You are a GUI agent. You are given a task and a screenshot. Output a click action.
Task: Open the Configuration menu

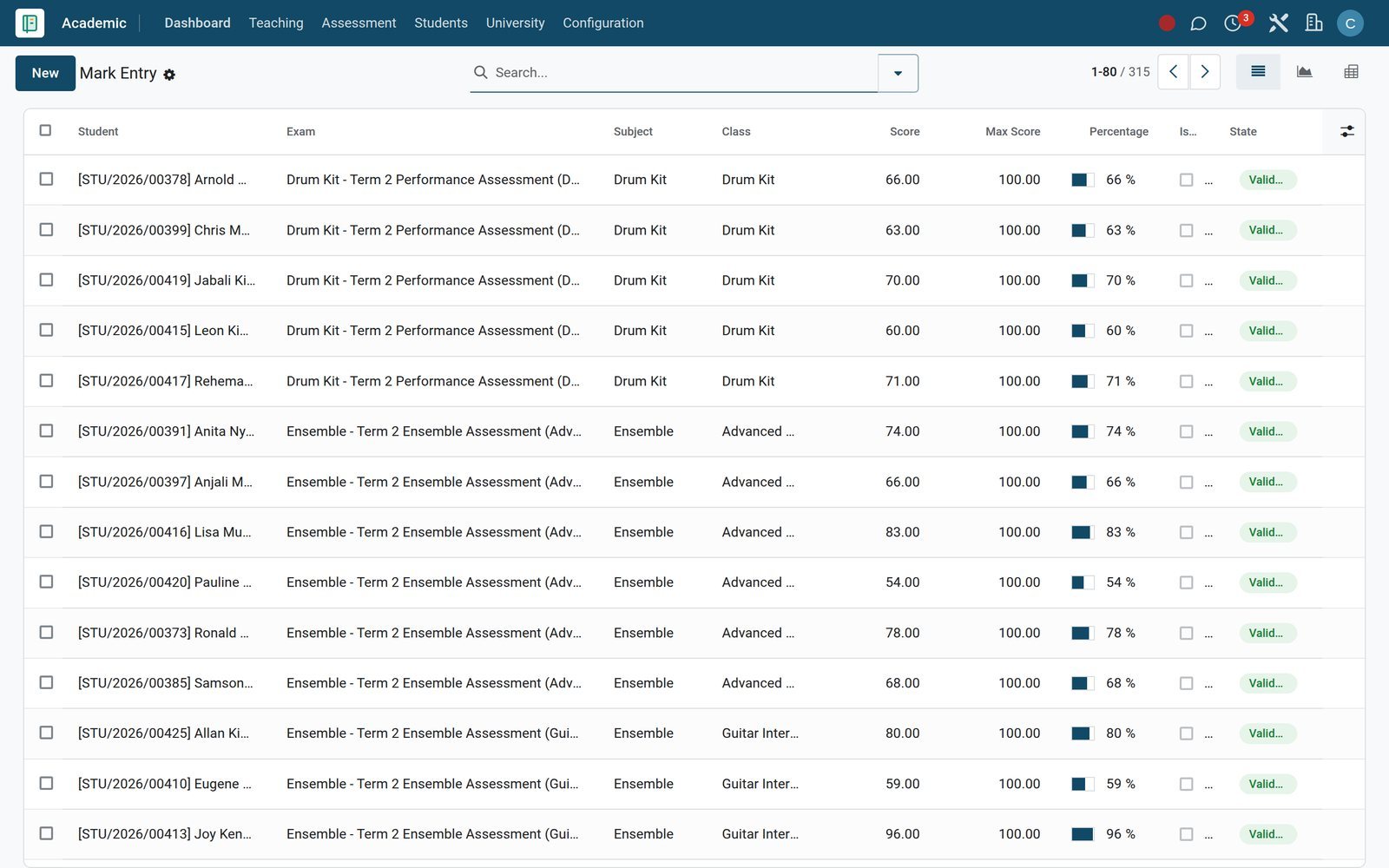[603, 23]
